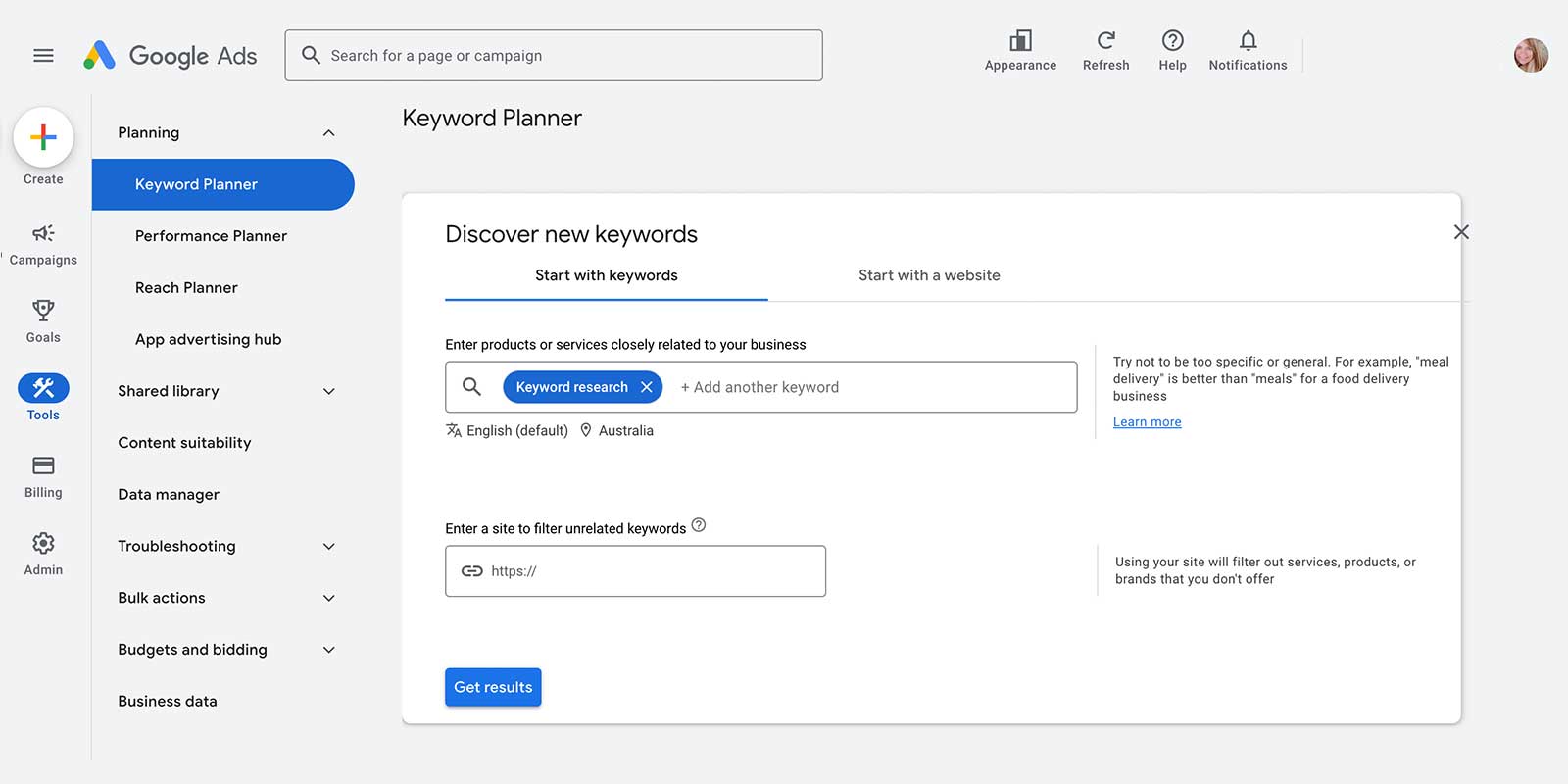This screenshot has width=1568, height=784.
Task: Open Performance Planner
Action: tap(211, 236)
